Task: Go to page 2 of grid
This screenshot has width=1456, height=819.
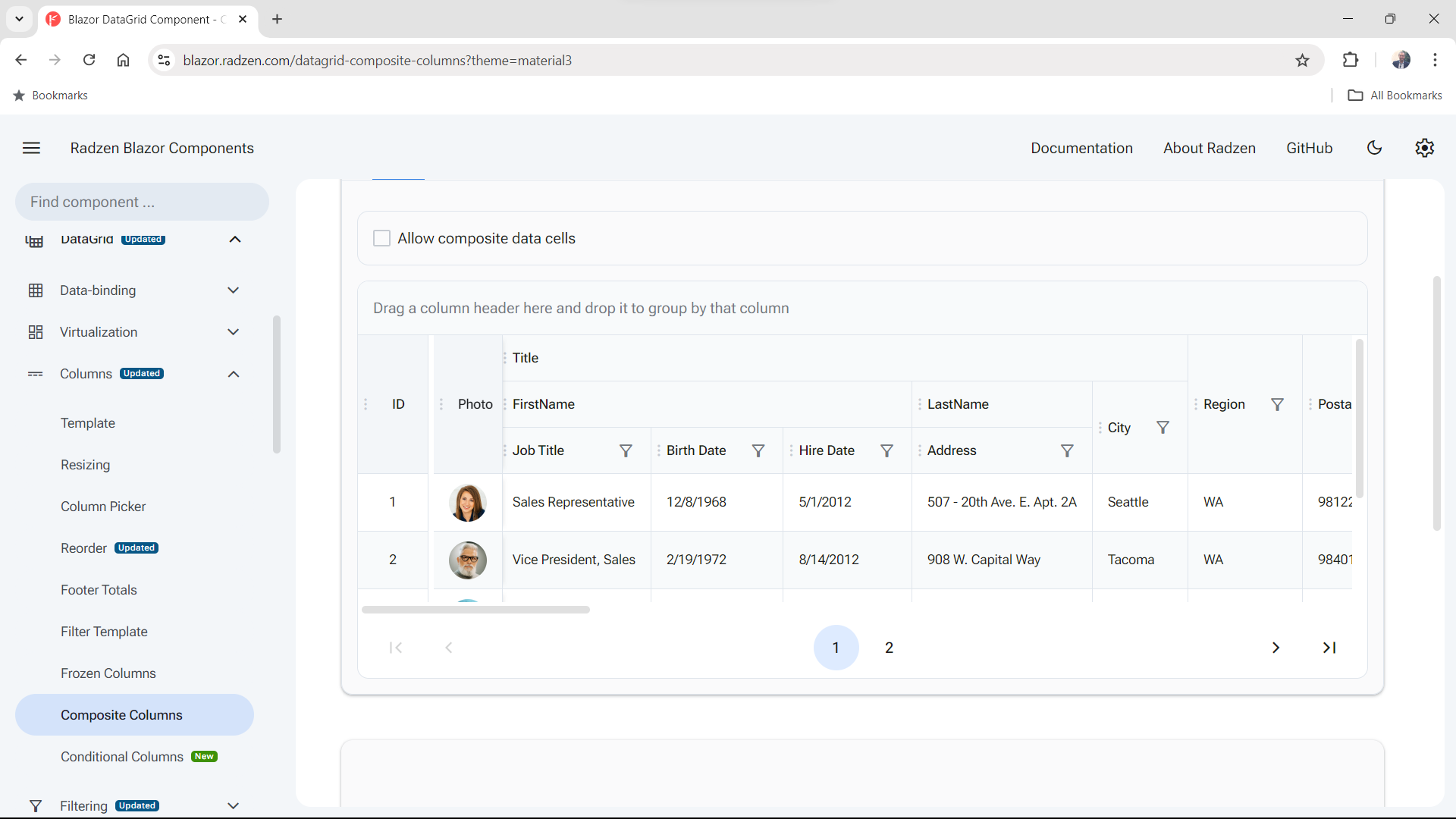Action: [x=889, y=648]
